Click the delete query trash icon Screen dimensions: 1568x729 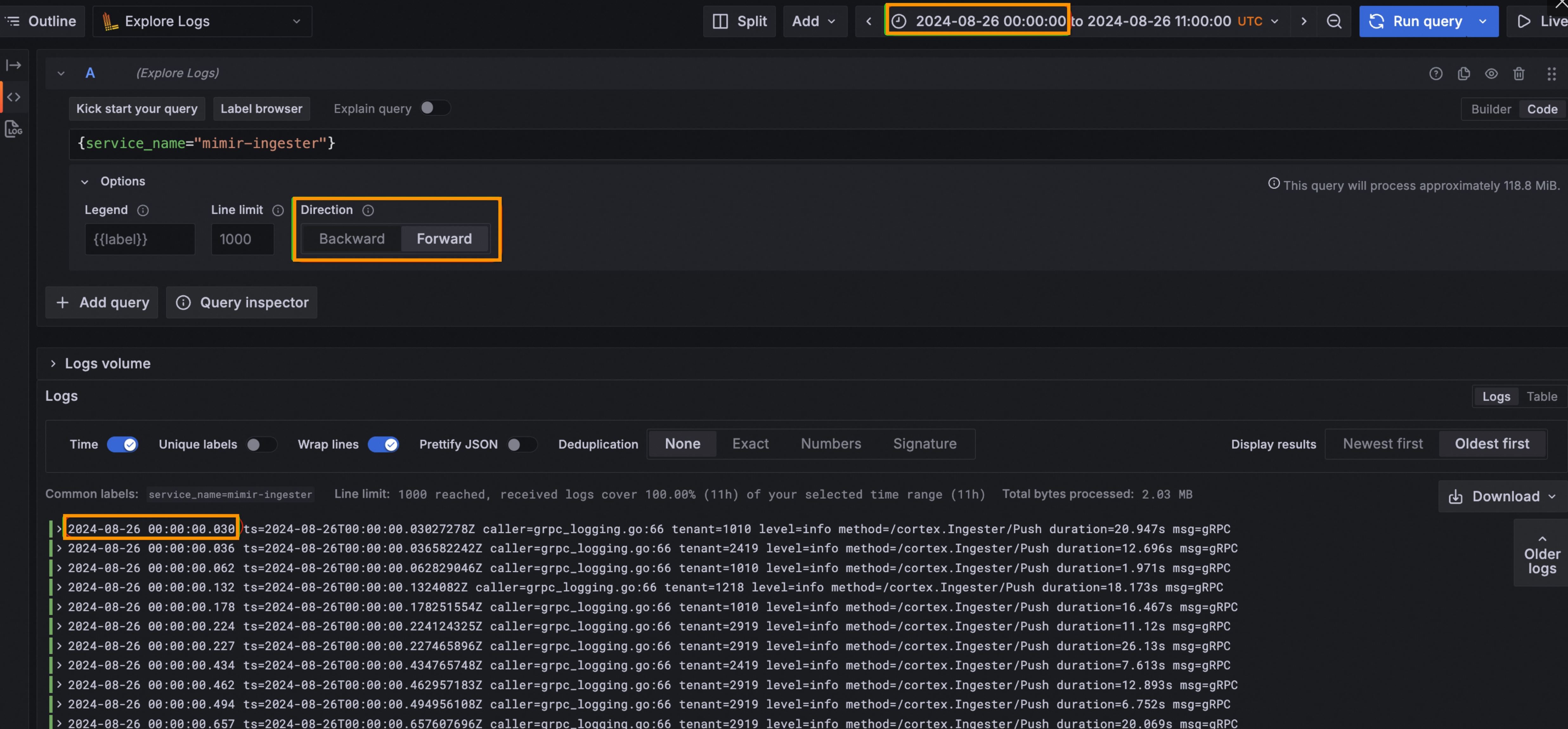[1519, 74]
